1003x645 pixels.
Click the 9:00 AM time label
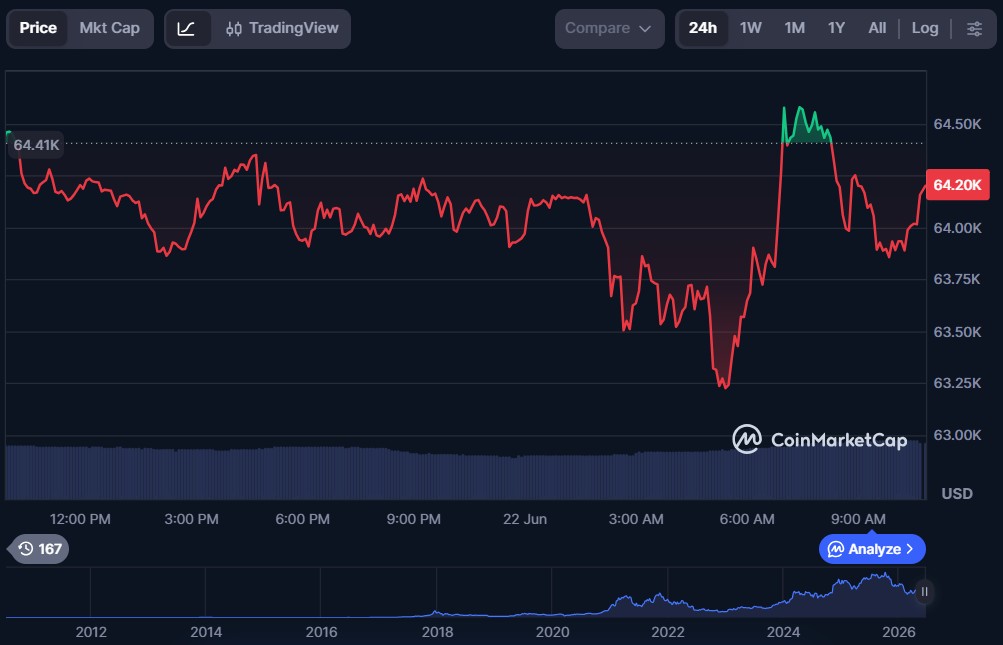pos(858,519)
